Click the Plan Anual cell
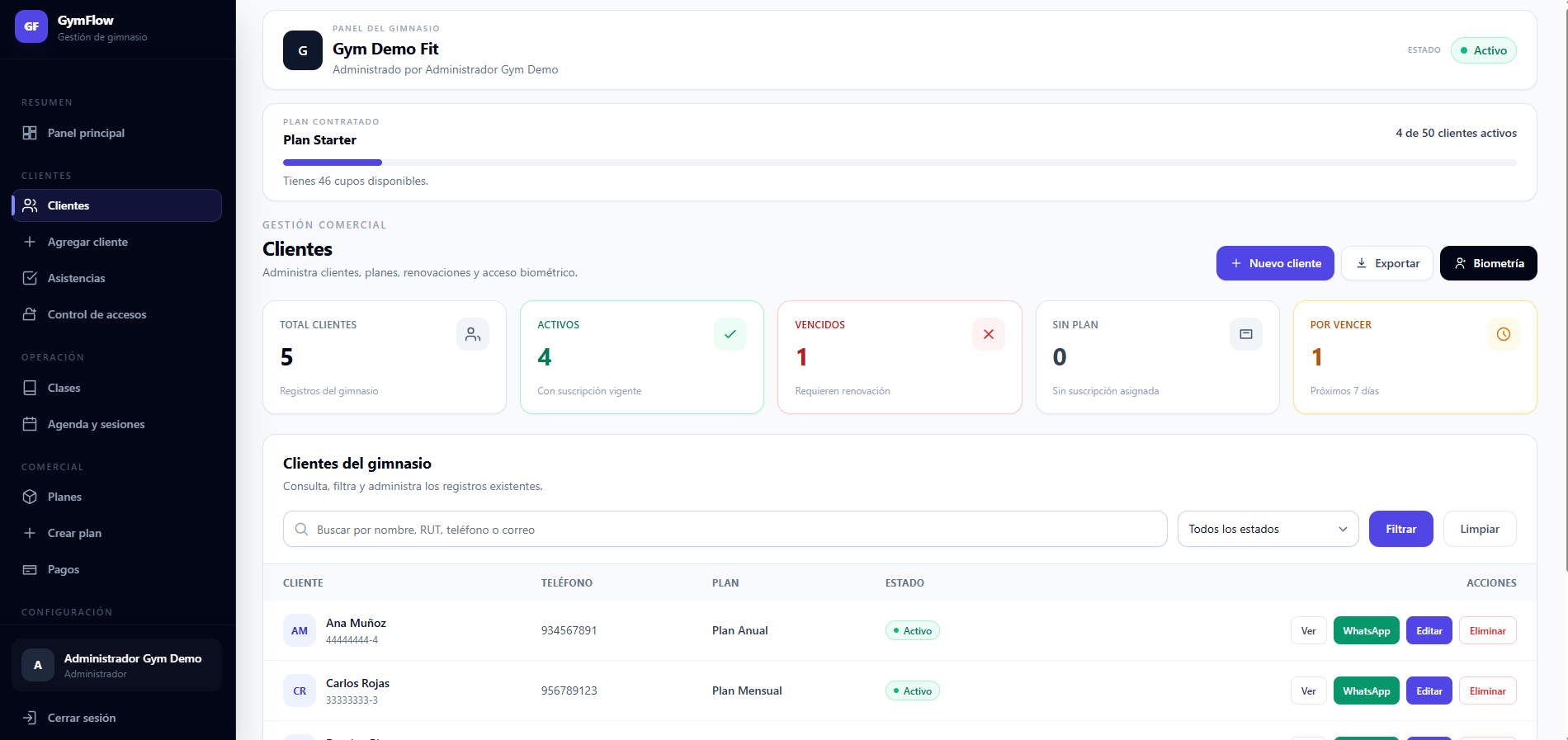This screenshot has width=1568, height=740. coord(740,630)
